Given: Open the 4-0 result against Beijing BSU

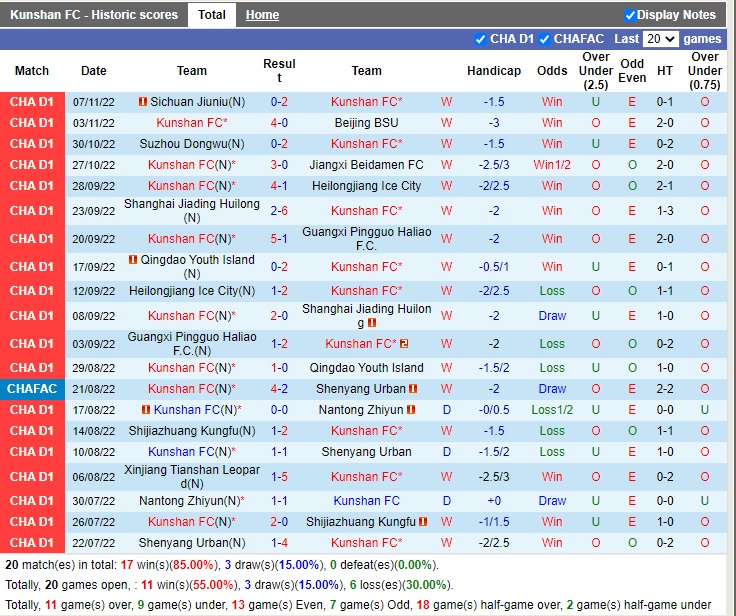Looking at the screenshot, I should pos(279,123).
